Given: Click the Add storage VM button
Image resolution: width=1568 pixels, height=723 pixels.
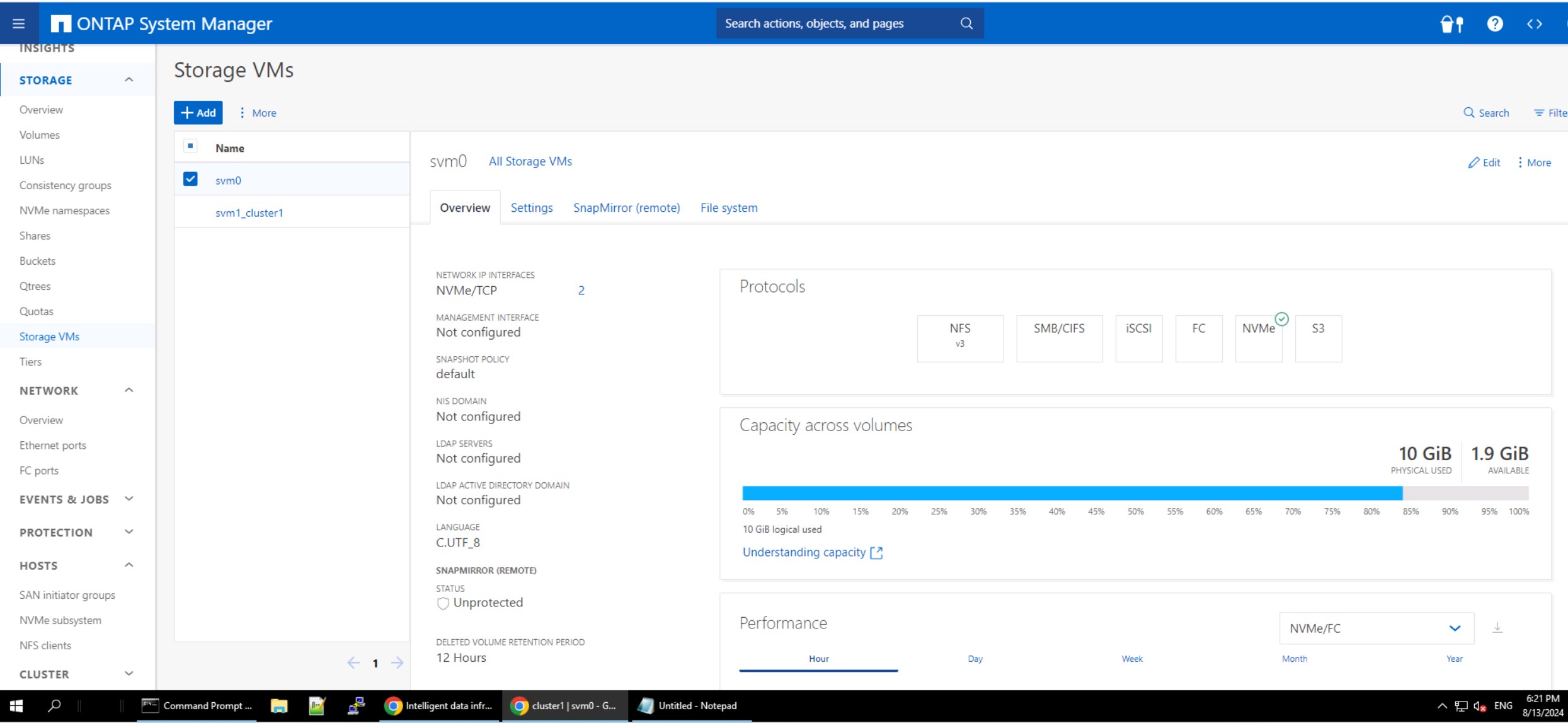Looking at the screenshot, I should 198,113.
